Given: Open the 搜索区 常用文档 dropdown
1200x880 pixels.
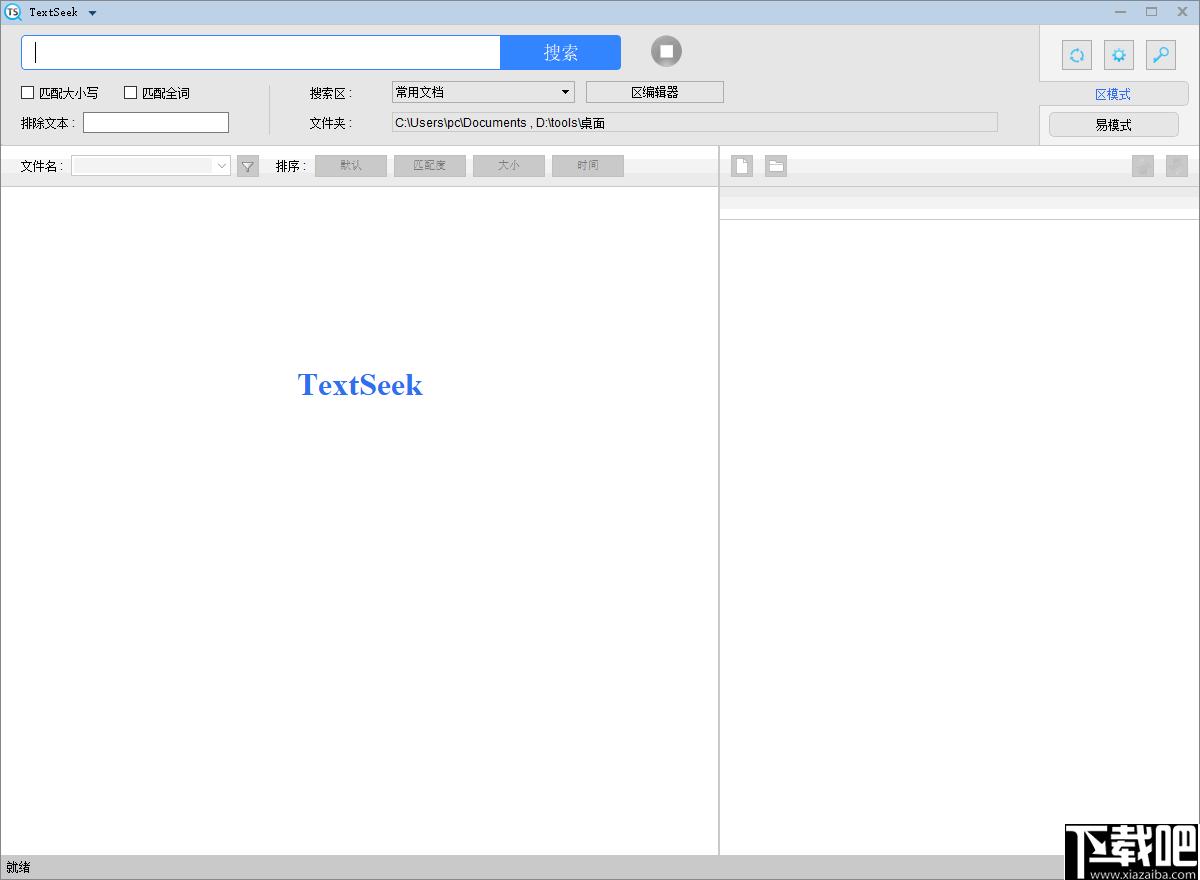Looking at the screenshot, I should point(483,92).
